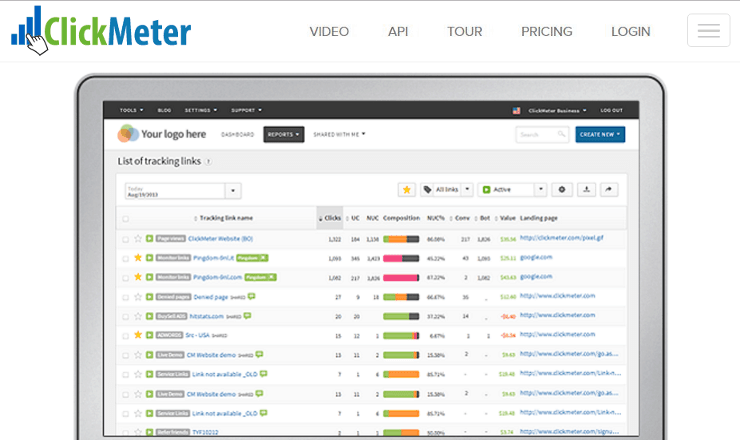Click the CREATE NEW button
Image resolution: width=740 pixels, height=440 pixels.
(600, 135)
